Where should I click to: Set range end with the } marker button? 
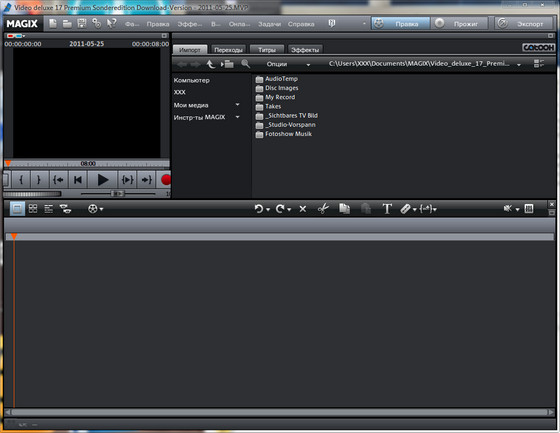(39, 180)
